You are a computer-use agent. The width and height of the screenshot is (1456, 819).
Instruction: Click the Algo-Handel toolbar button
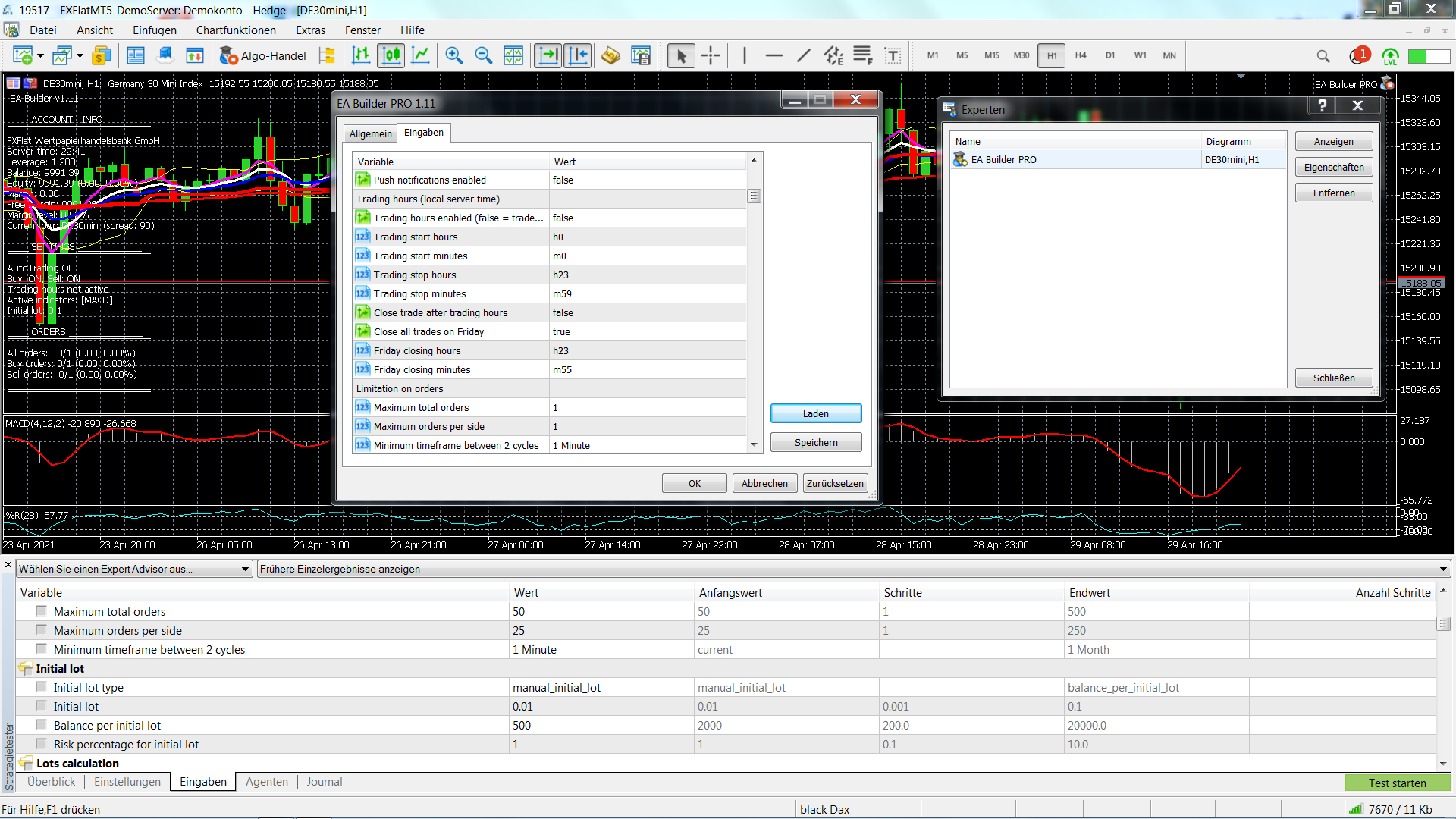point(263,55)
